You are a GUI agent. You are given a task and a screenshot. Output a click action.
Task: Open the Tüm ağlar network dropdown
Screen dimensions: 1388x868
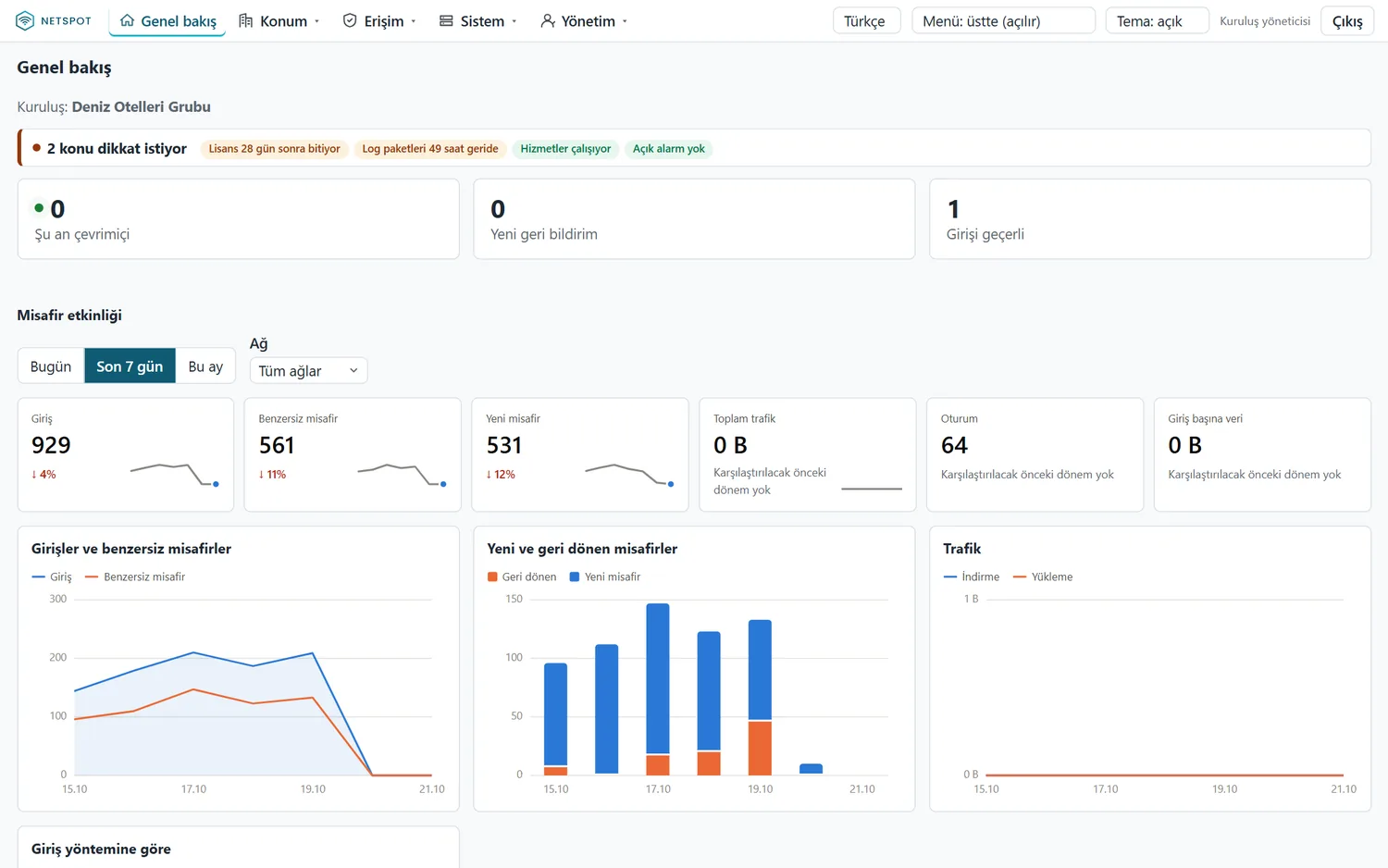pos(308,370)
